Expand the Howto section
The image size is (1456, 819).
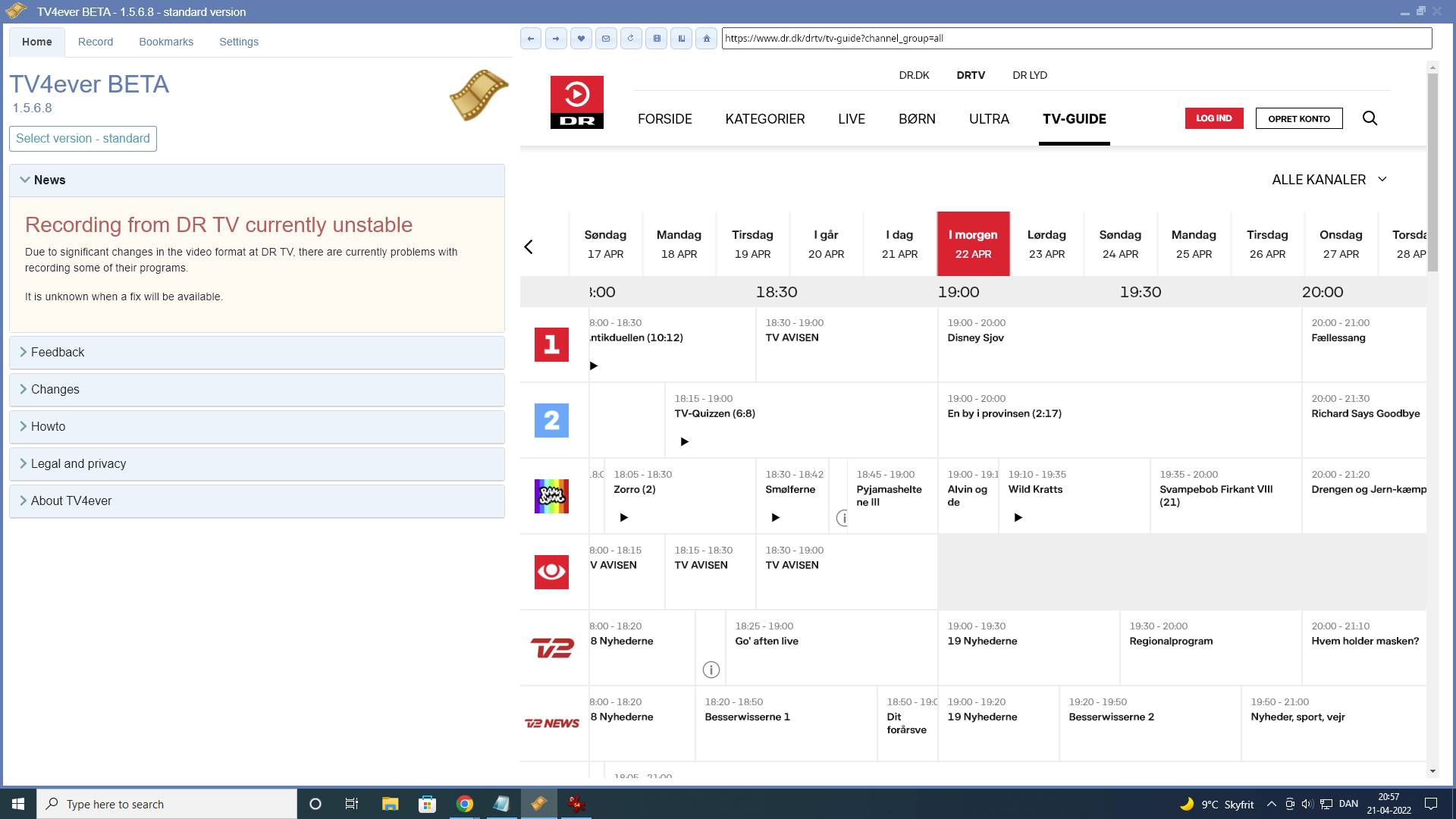coord(257,427)
